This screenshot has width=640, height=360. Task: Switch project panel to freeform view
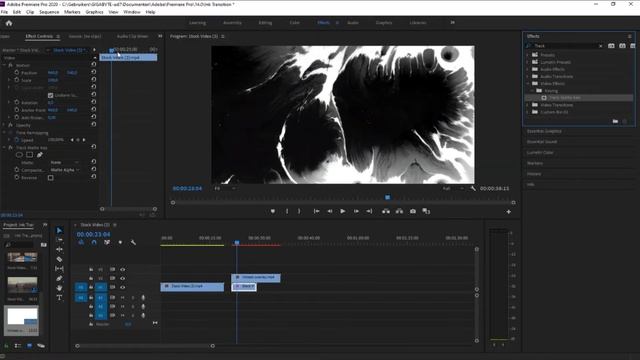click(40, 346)
